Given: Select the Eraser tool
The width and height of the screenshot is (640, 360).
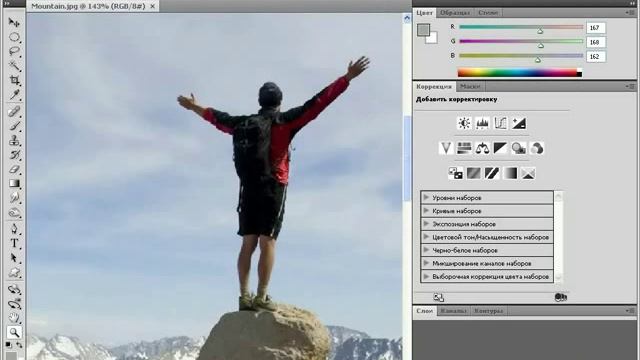Looking at the screenshot, I should 14,169.
